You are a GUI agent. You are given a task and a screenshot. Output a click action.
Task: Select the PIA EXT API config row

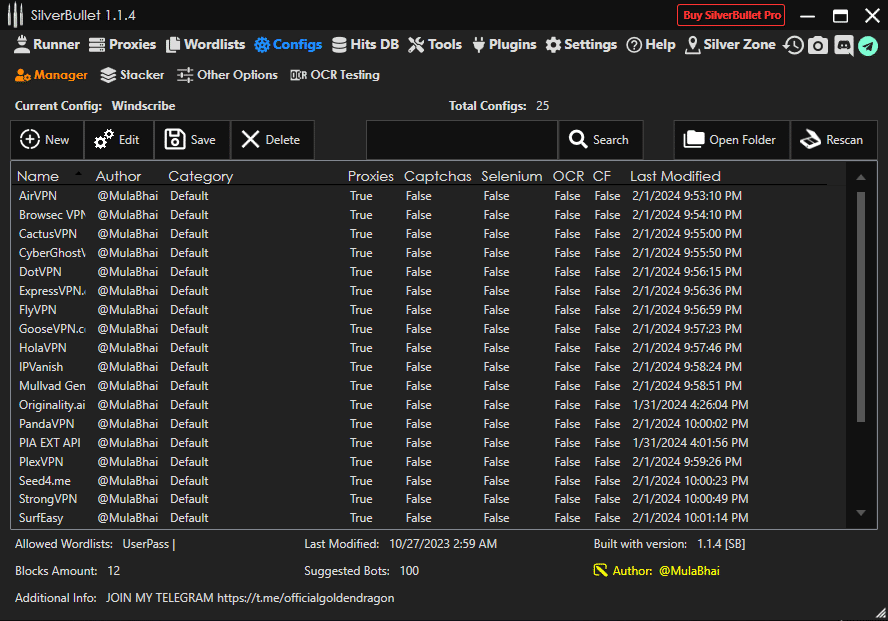coord(430,443)
